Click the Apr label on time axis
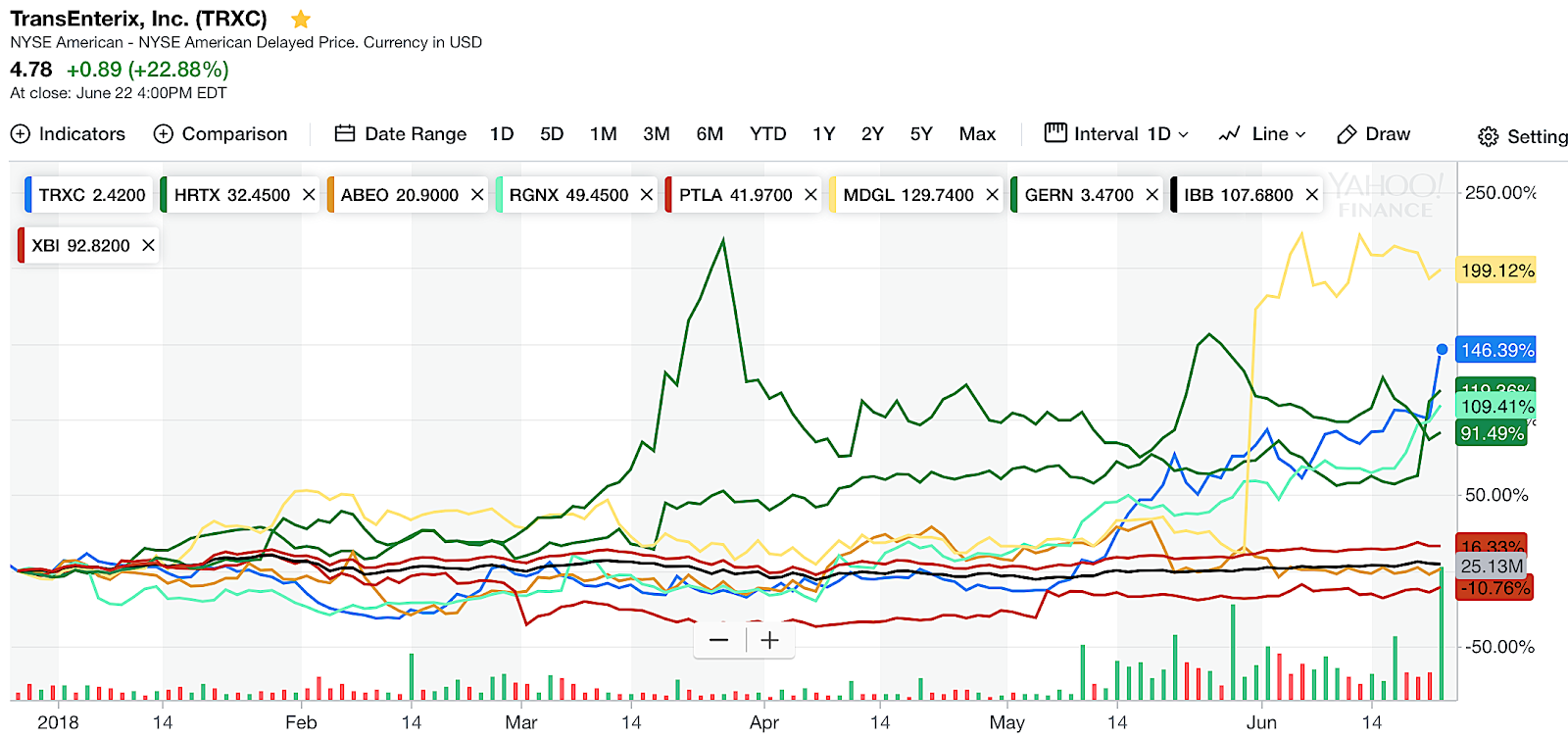Screen dimensions: 1568x739 coord(763,722)
